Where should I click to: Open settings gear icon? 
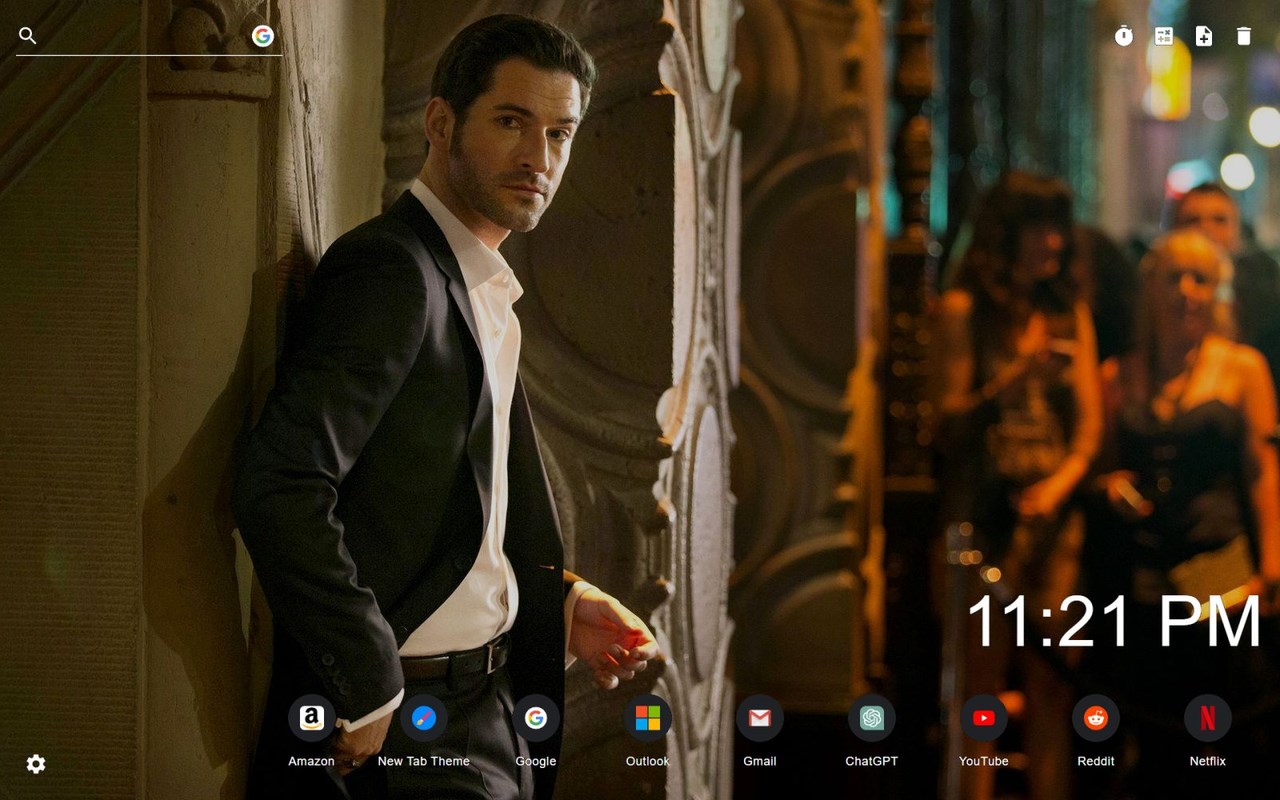36,764
